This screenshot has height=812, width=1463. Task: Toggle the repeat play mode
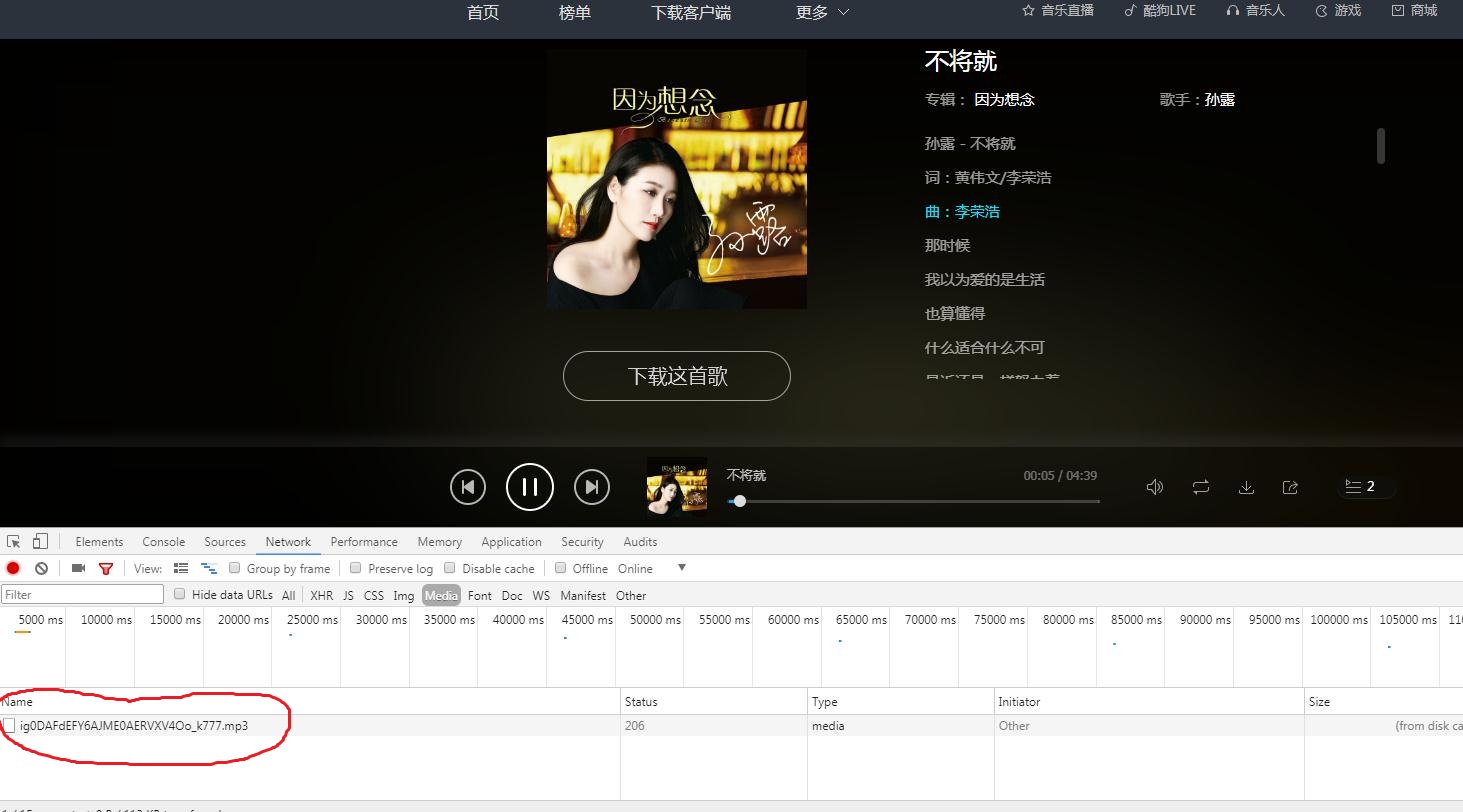point(1200,487)
